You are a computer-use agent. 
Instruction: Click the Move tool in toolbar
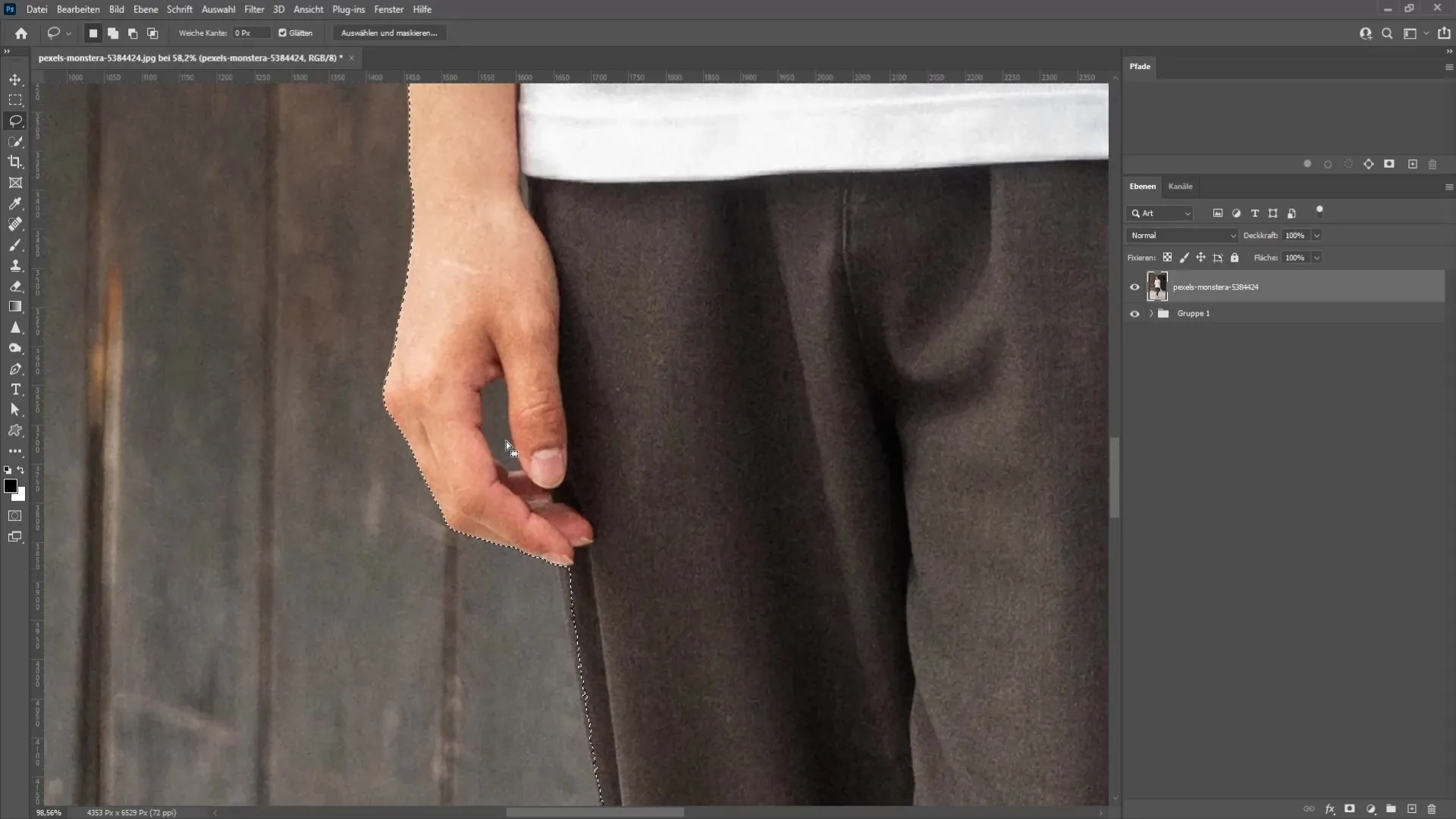tap(15, 79)
